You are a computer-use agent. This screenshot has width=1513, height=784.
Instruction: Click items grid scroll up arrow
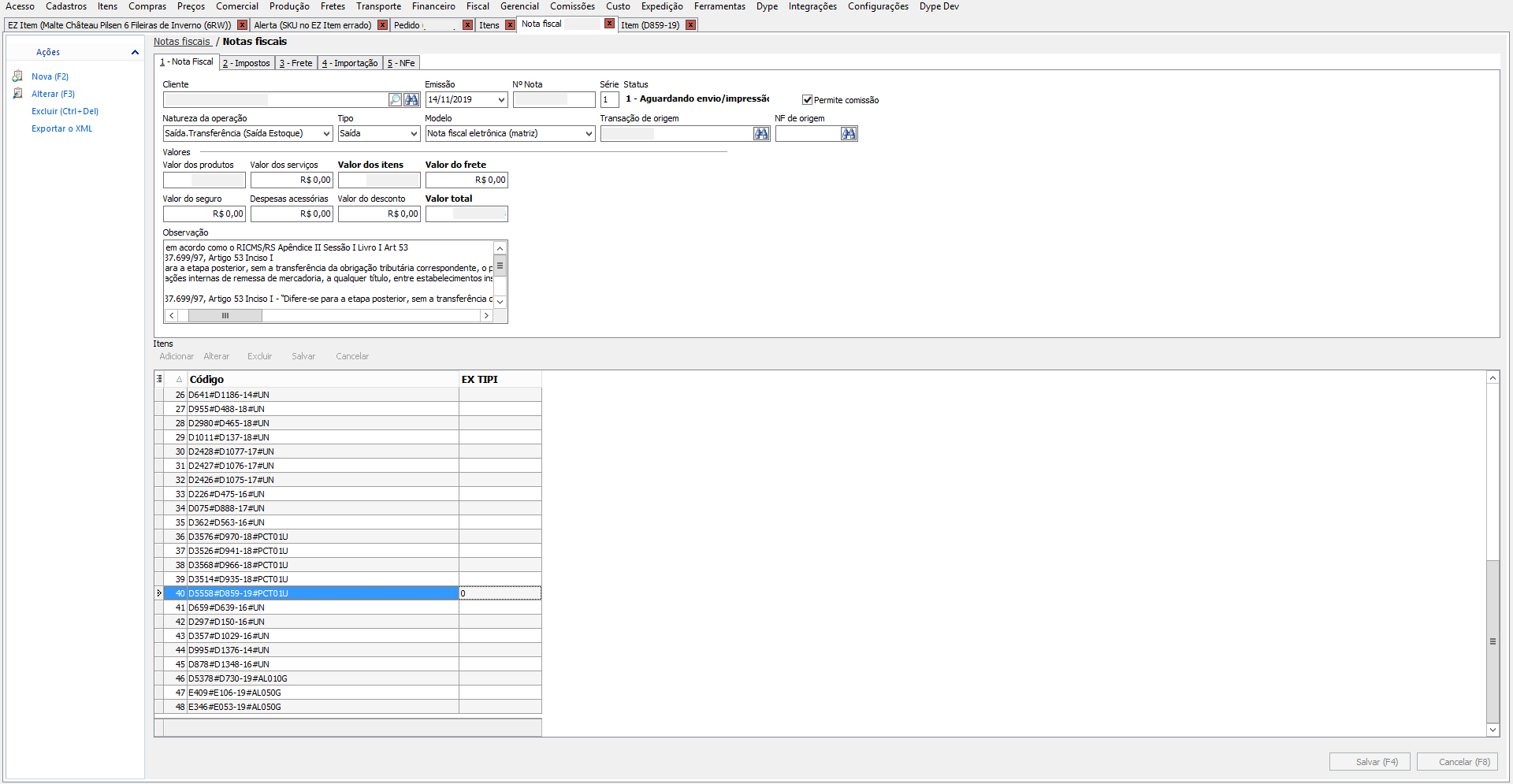click(x=1493, y=378)
